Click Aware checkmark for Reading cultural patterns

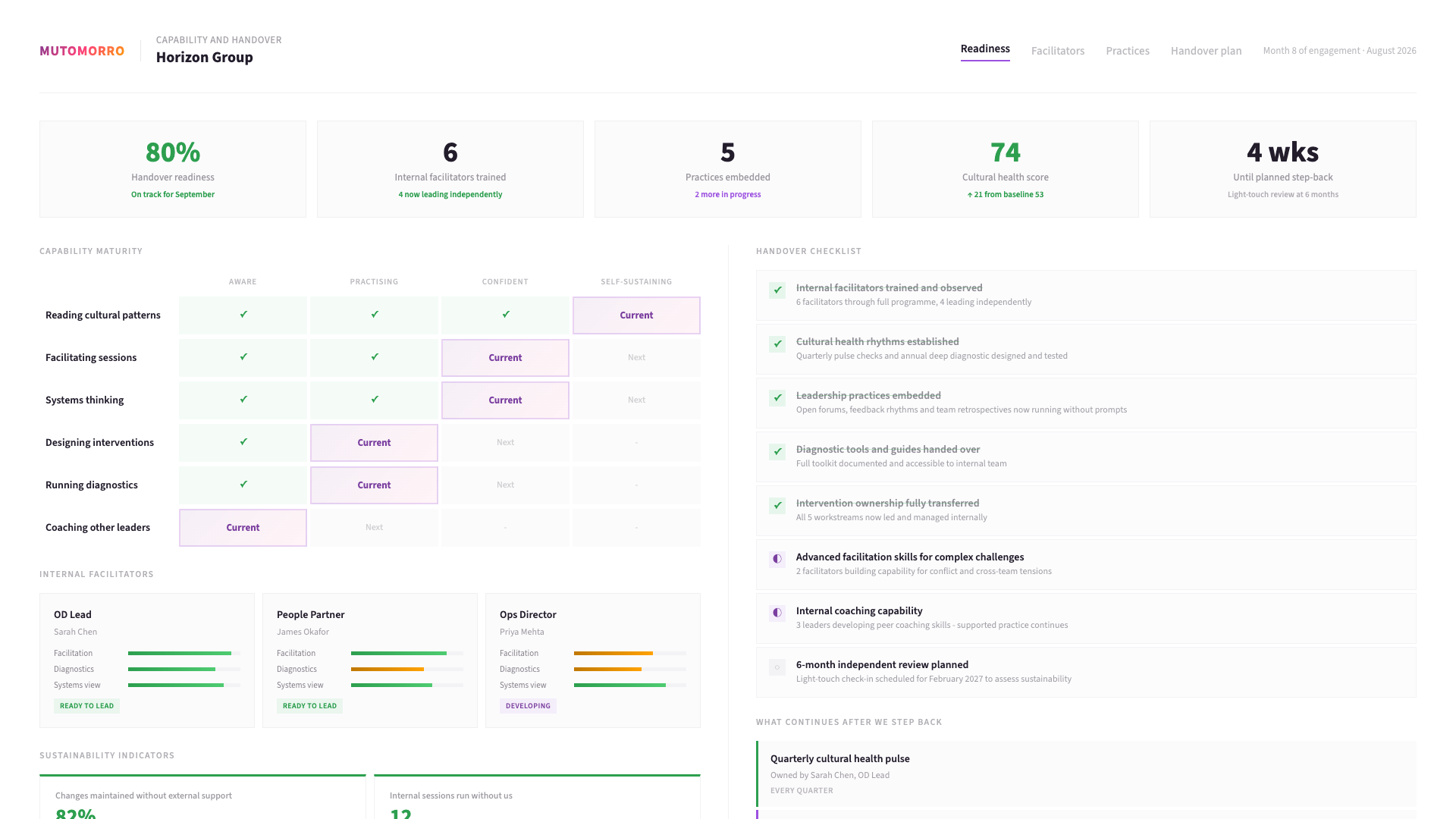coord(243,315)
